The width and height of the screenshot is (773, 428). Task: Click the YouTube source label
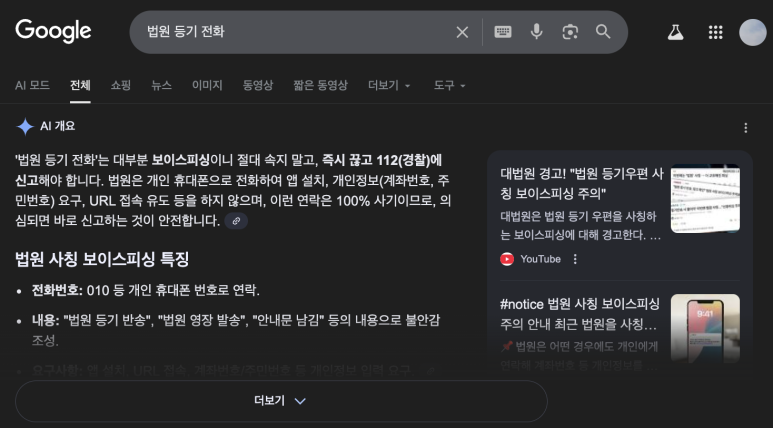(540, 259)
